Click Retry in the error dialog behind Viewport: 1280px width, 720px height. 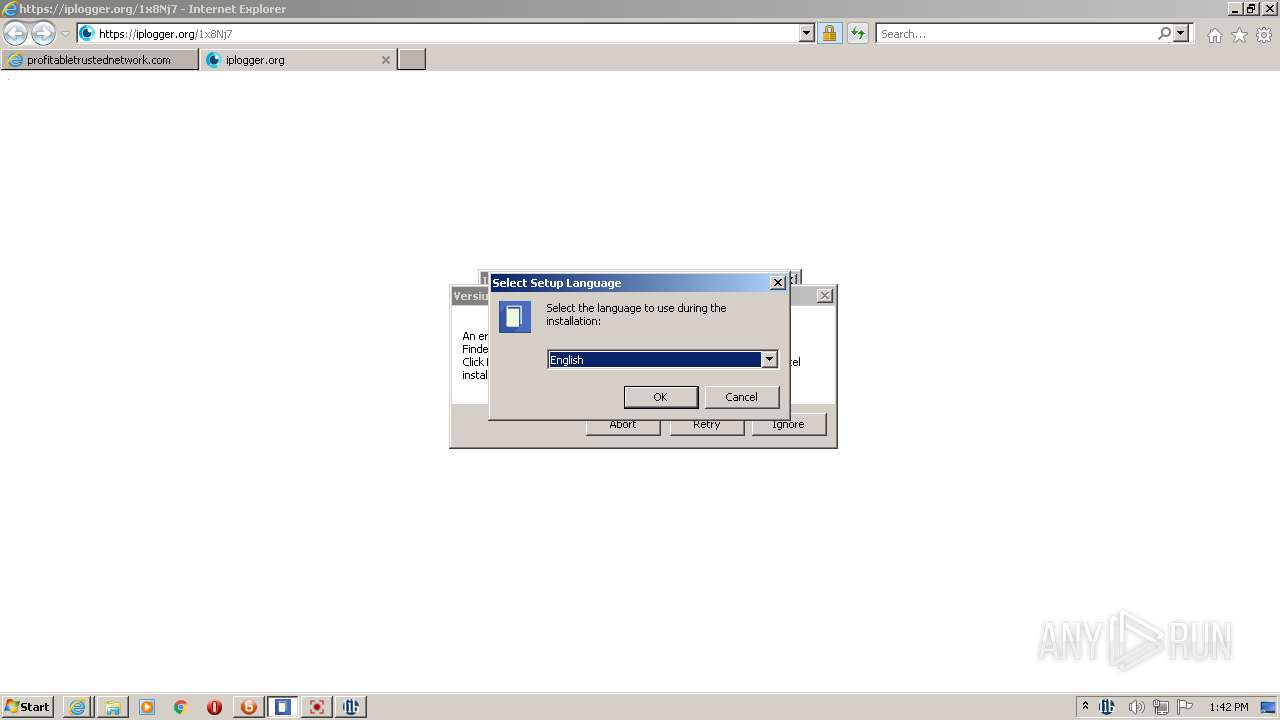pyautogui.click(x=707, y=425)
